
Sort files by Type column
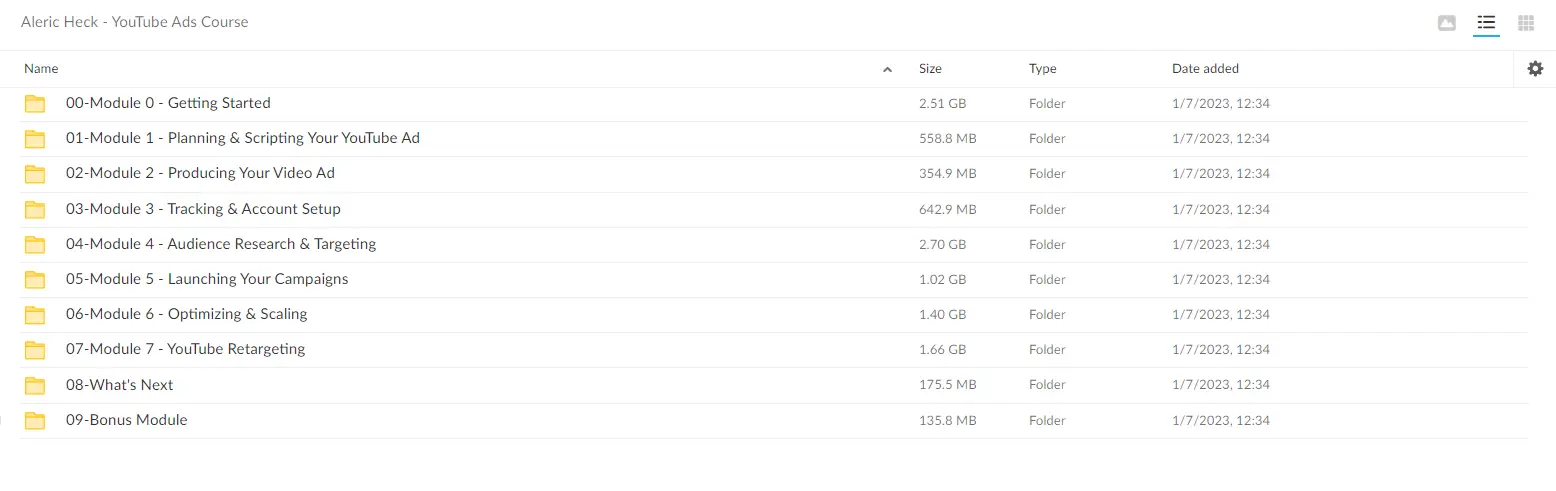click(1042, 69)
